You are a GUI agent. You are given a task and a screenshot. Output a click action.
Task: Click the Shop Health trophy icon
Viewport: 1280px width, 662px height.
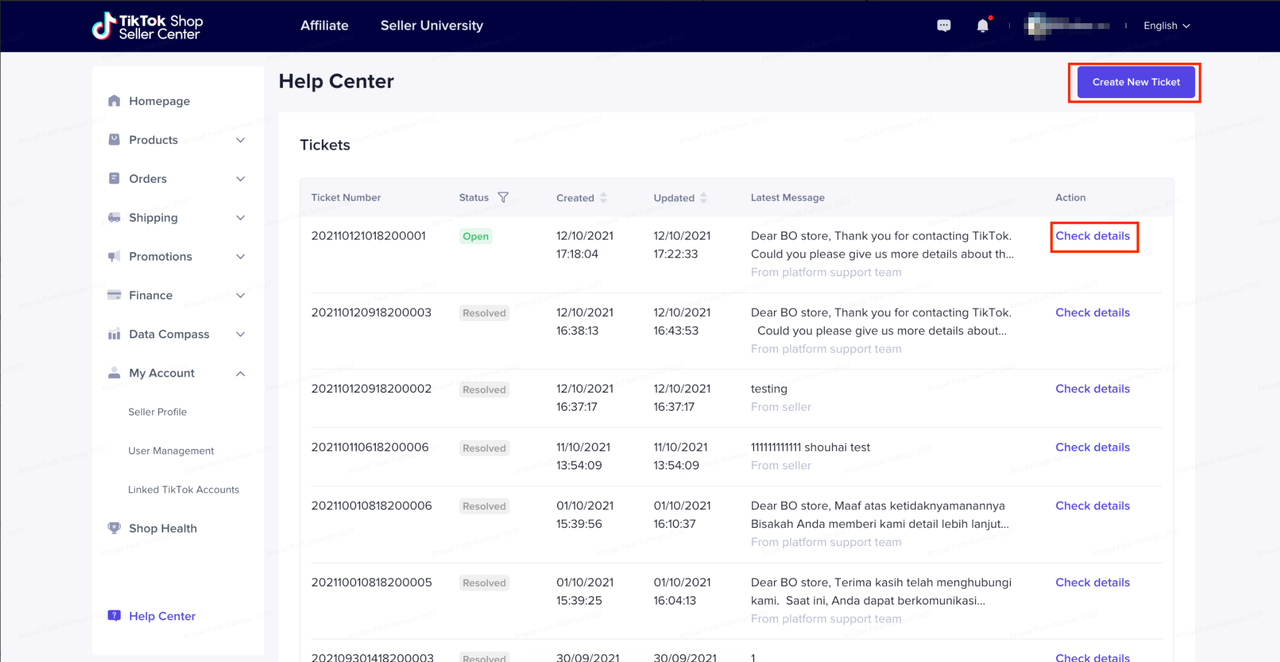(x=114, y=528)
